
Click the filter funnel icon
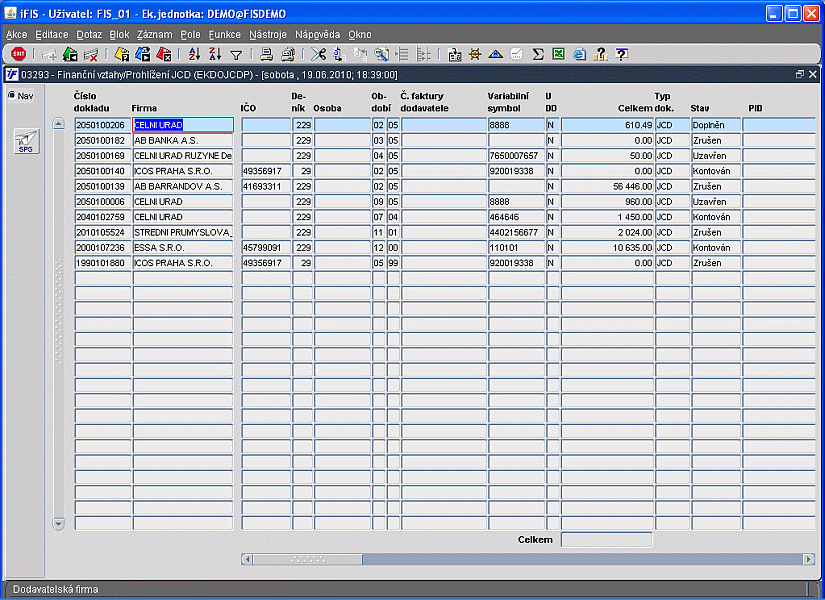pos(236,54)
